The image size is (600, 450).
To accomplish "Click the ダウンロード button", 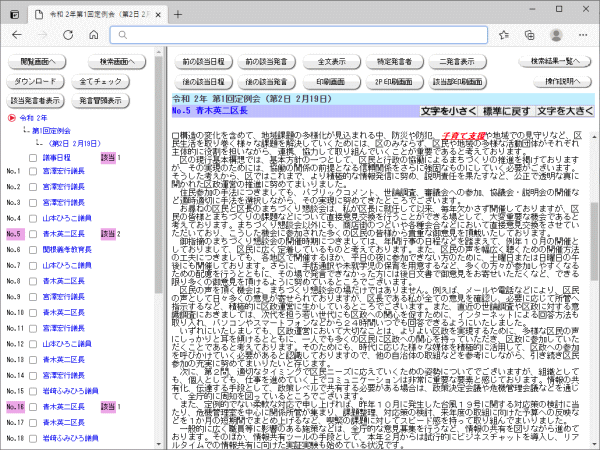I will [x=35, y=82].
